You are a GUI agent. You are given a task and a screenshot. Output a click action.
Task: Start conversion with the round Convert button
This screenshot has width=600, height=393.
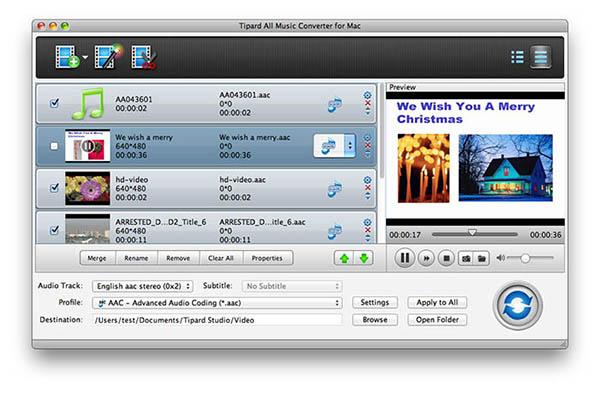point(517,305)
